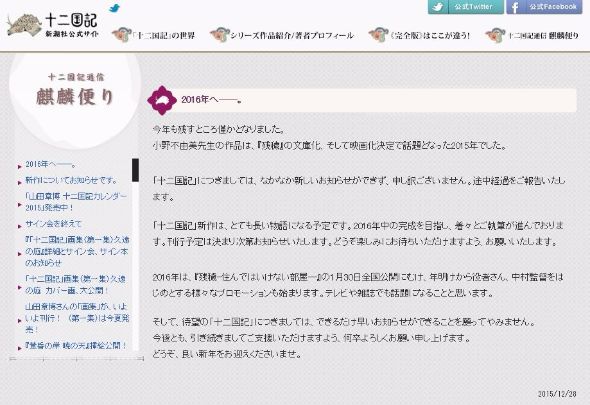Image resolution: width=590 pixels, height=405 pixels.
Task: Click the arrow bullet before 新作についてお知らせです
Action: coord(20,183)
